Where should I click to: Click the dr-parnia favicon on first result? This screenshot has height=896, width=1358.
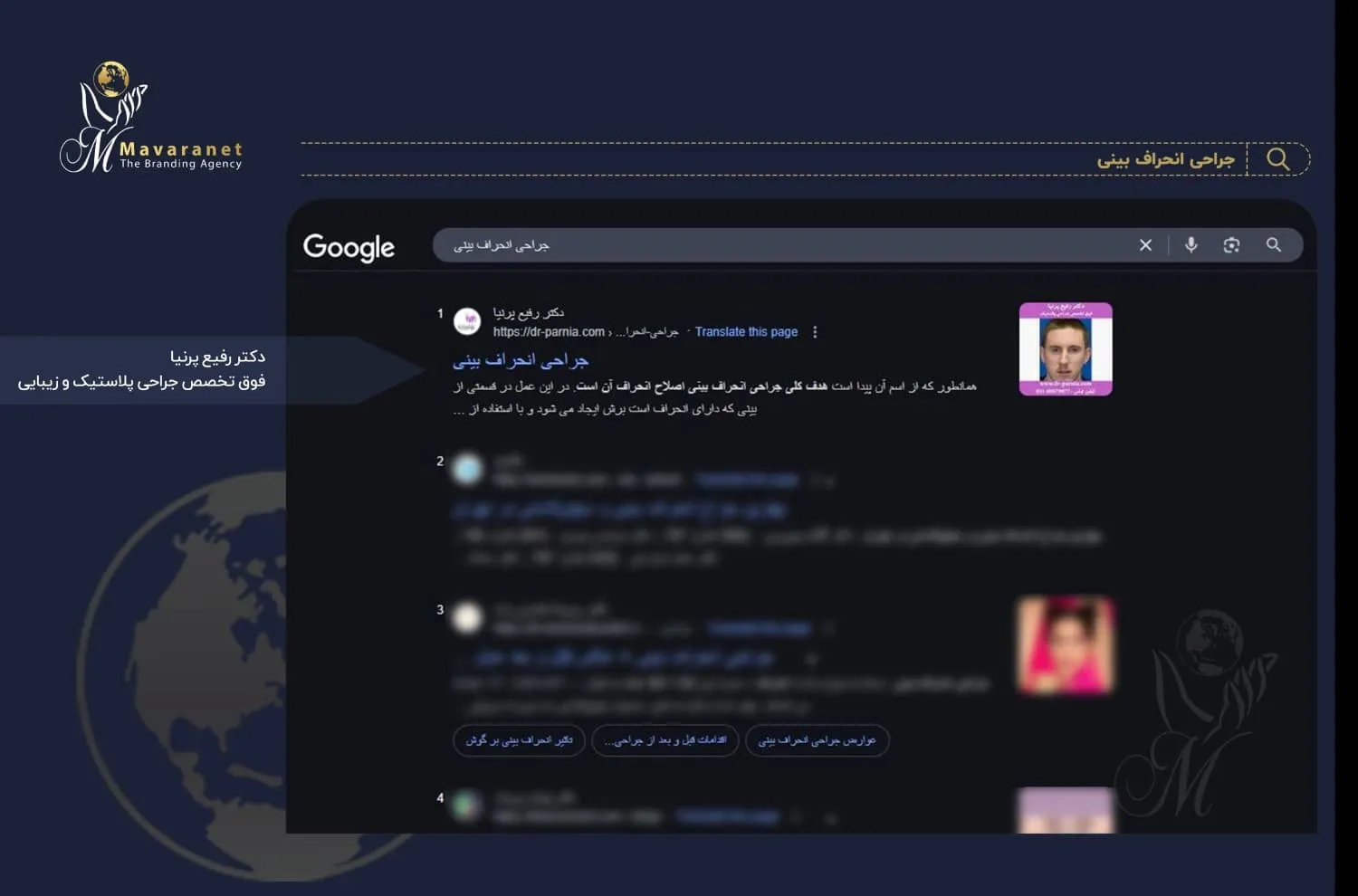pyautogui.click(x=467, y=321)
